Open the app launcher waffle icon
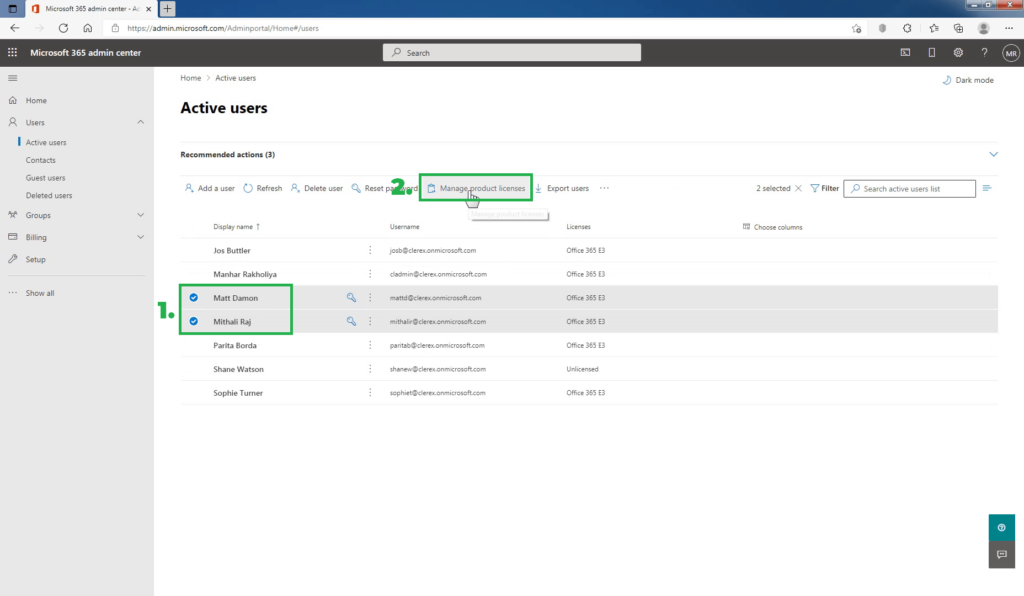1024x596 pixels. pyautogui.click(x=12, y=52)
